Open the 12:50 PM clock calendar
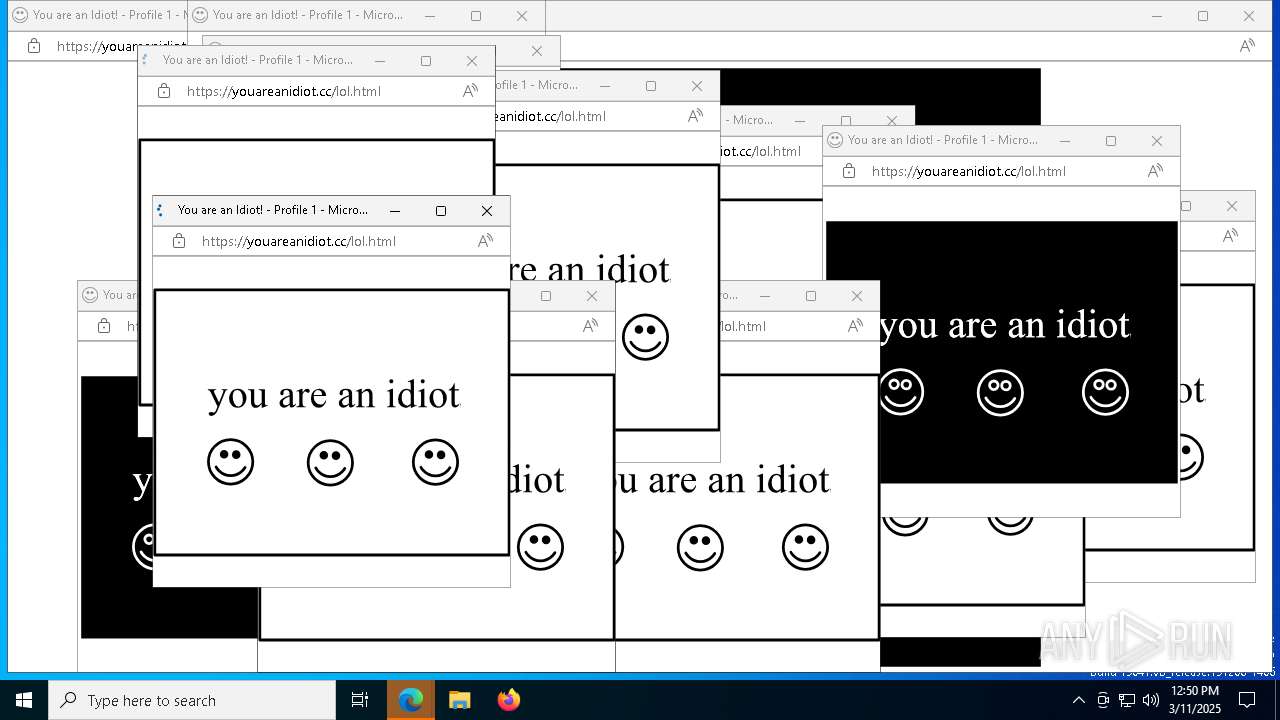Image resolution: width=1280 pixels, height=720 pixels. [1195, 700]
